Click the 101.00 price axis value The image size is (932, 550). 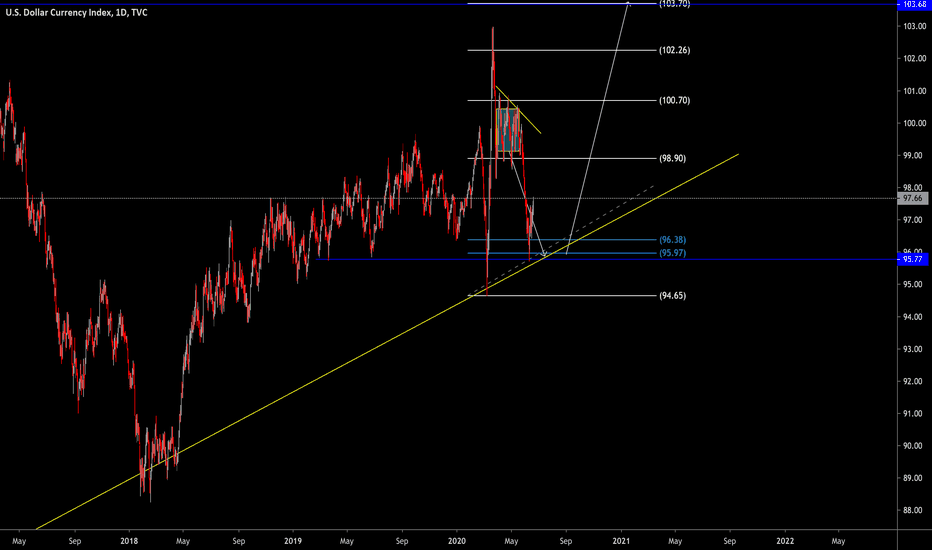click(x=914, y=91)
